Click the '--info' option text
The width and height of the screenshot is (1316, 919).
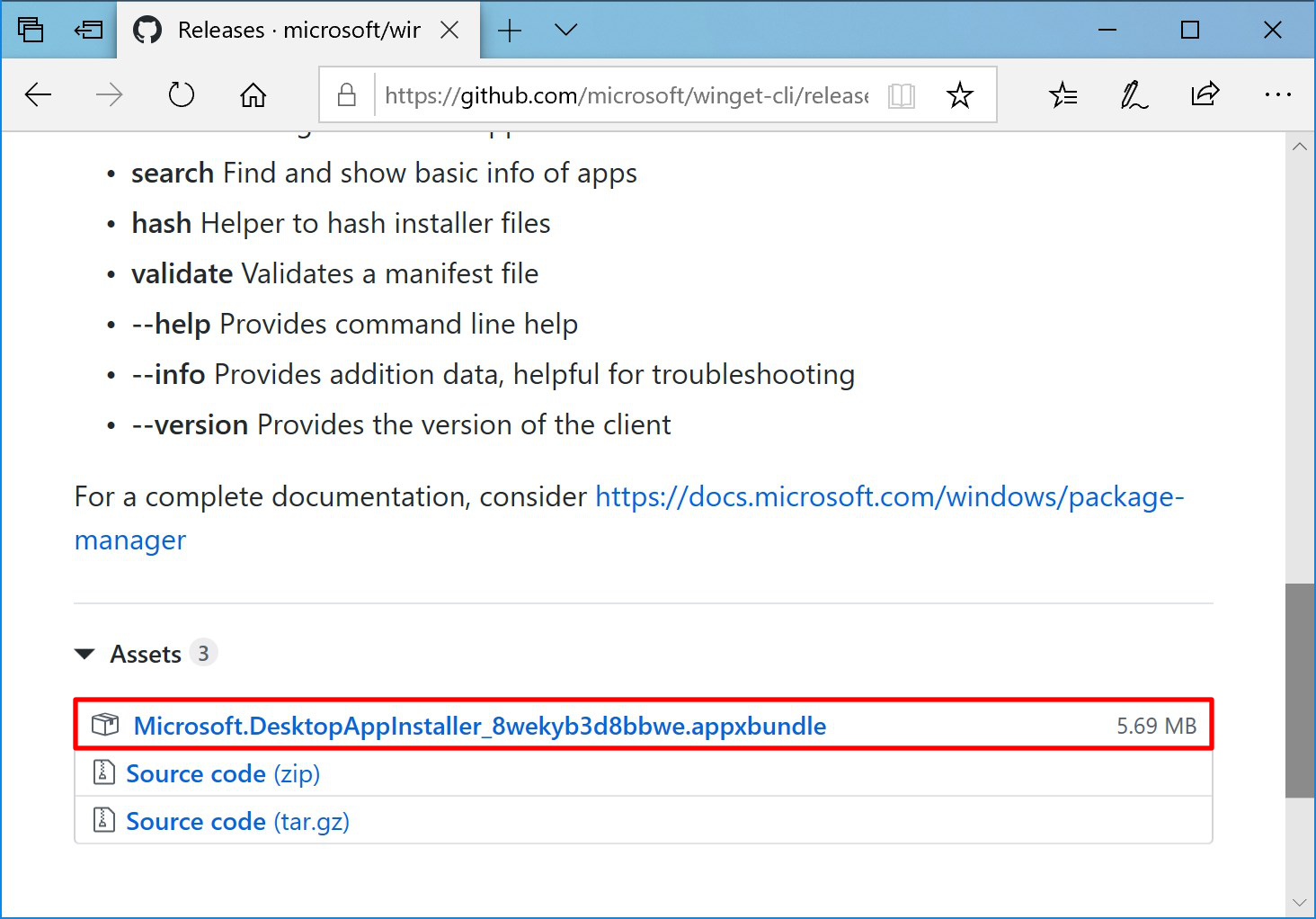click(x=168, y=374)
